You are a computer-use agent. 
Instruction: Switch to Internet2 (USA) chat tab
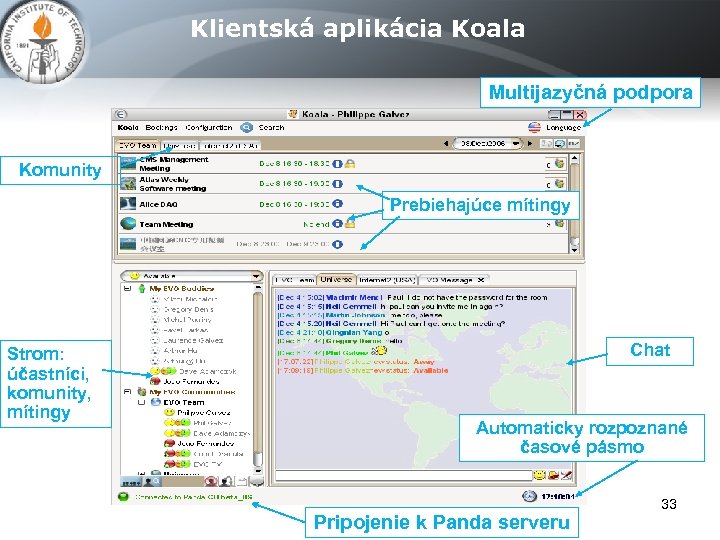pos(387,280)
